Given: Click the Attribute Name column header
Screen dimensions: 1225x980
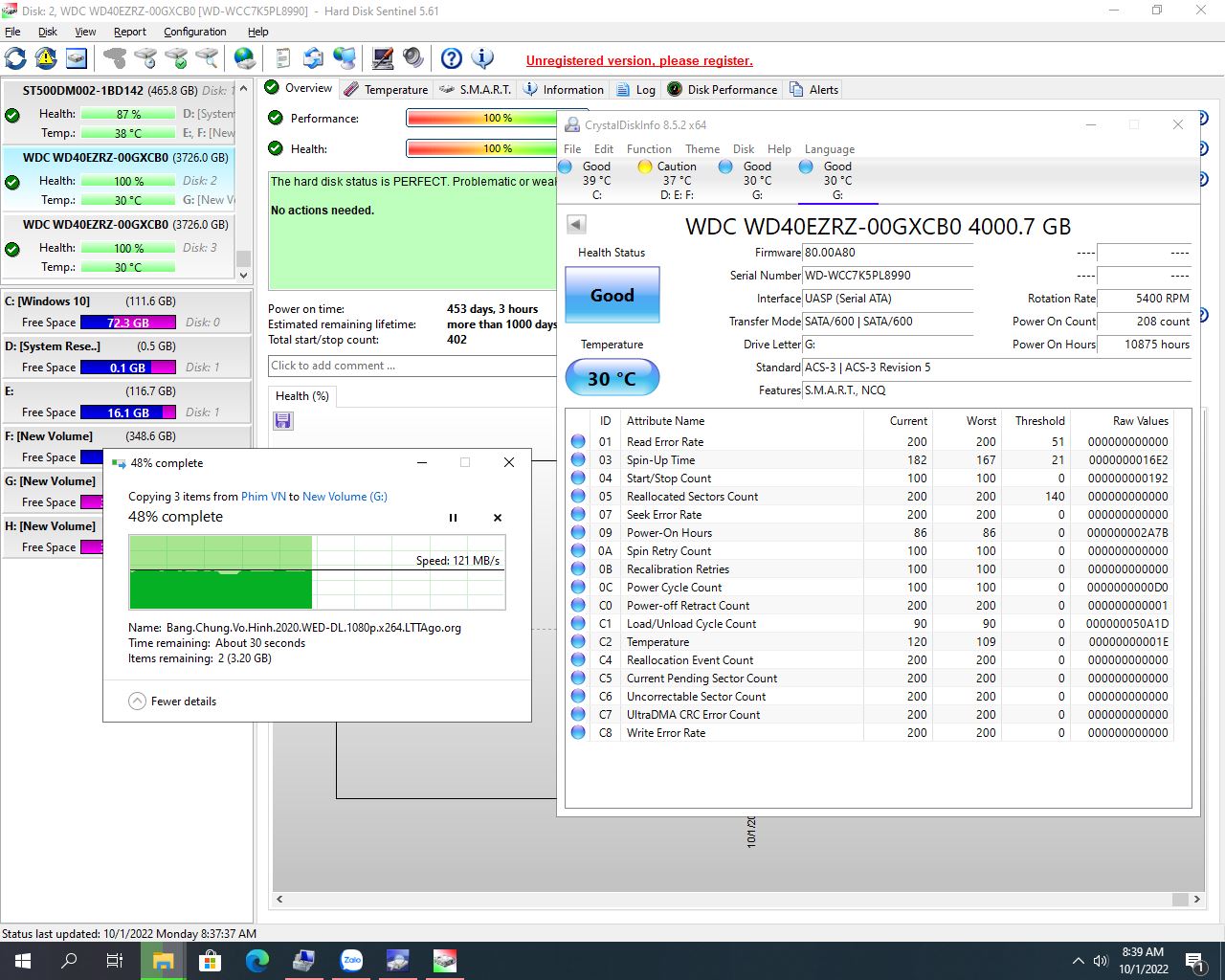Looking at the screenshot, I should coord(742,421).
